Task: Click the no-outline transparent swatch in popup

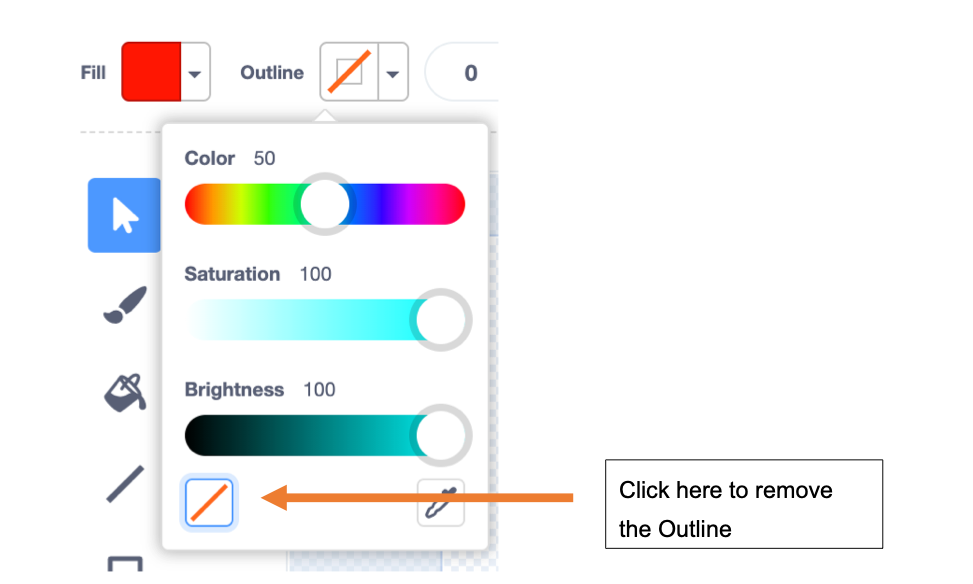Action: 209,503
